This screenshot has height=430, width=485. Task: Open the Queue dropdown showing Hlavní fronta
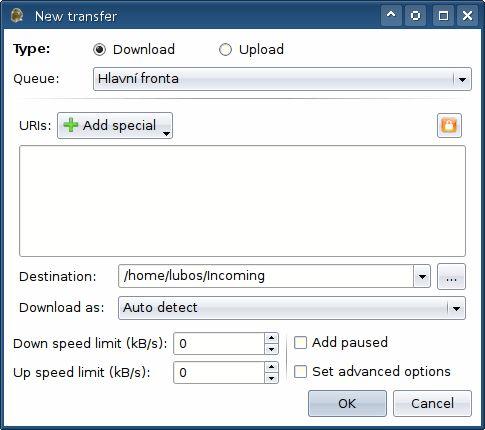pos(282,79)
